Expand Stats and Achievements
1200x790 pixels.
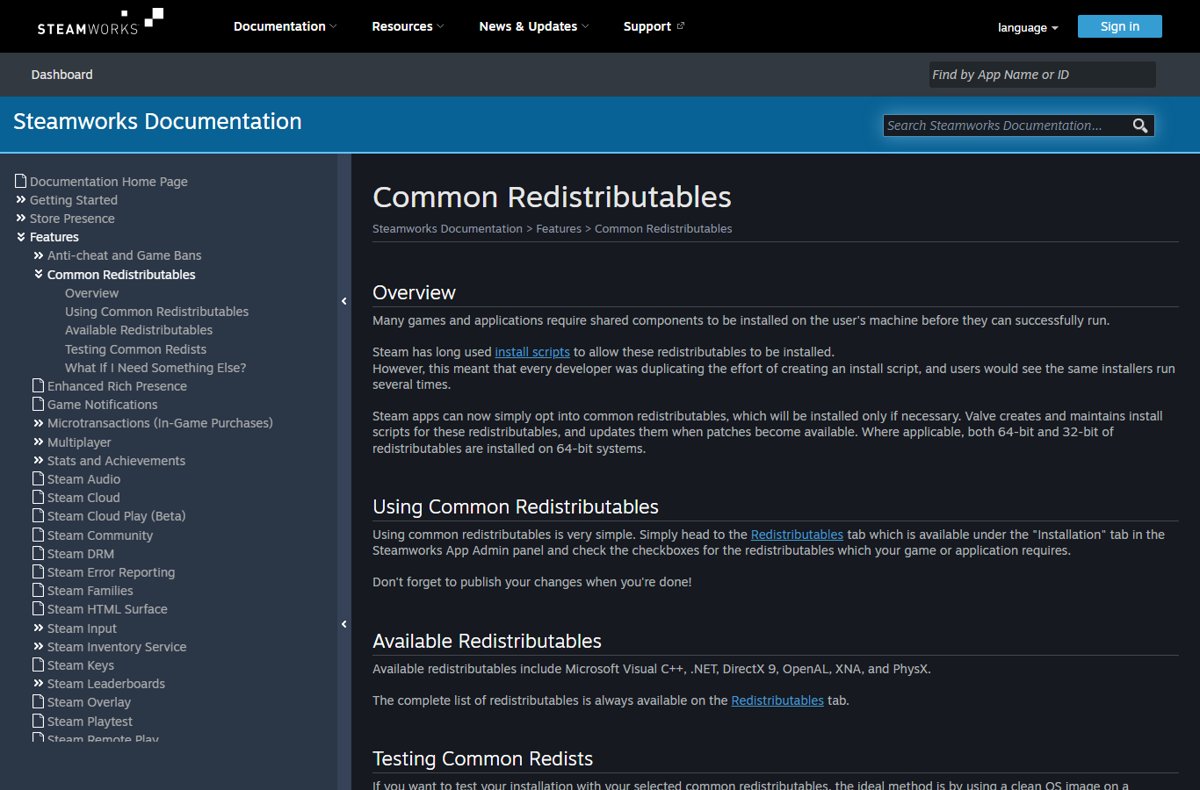[x=39, y=460]
